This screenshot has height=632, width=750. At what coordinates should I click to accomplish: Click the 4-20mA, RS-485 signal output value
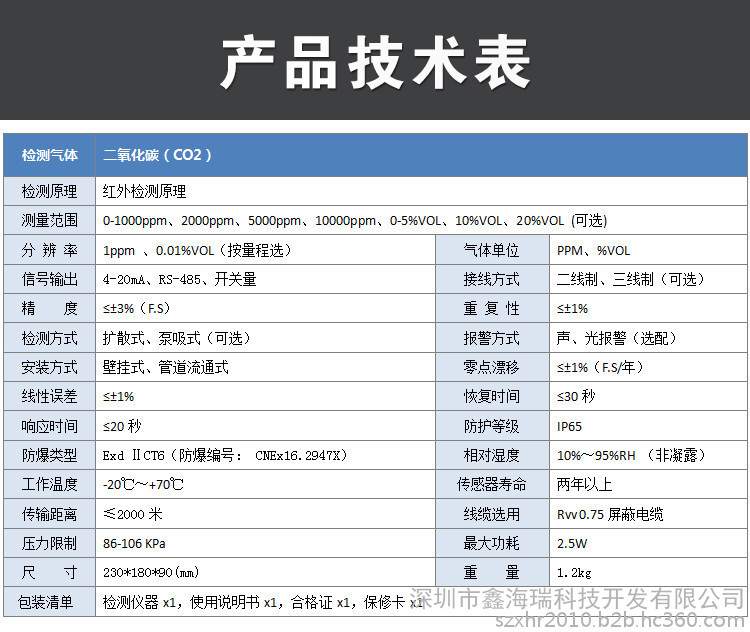tap(180, 280)
